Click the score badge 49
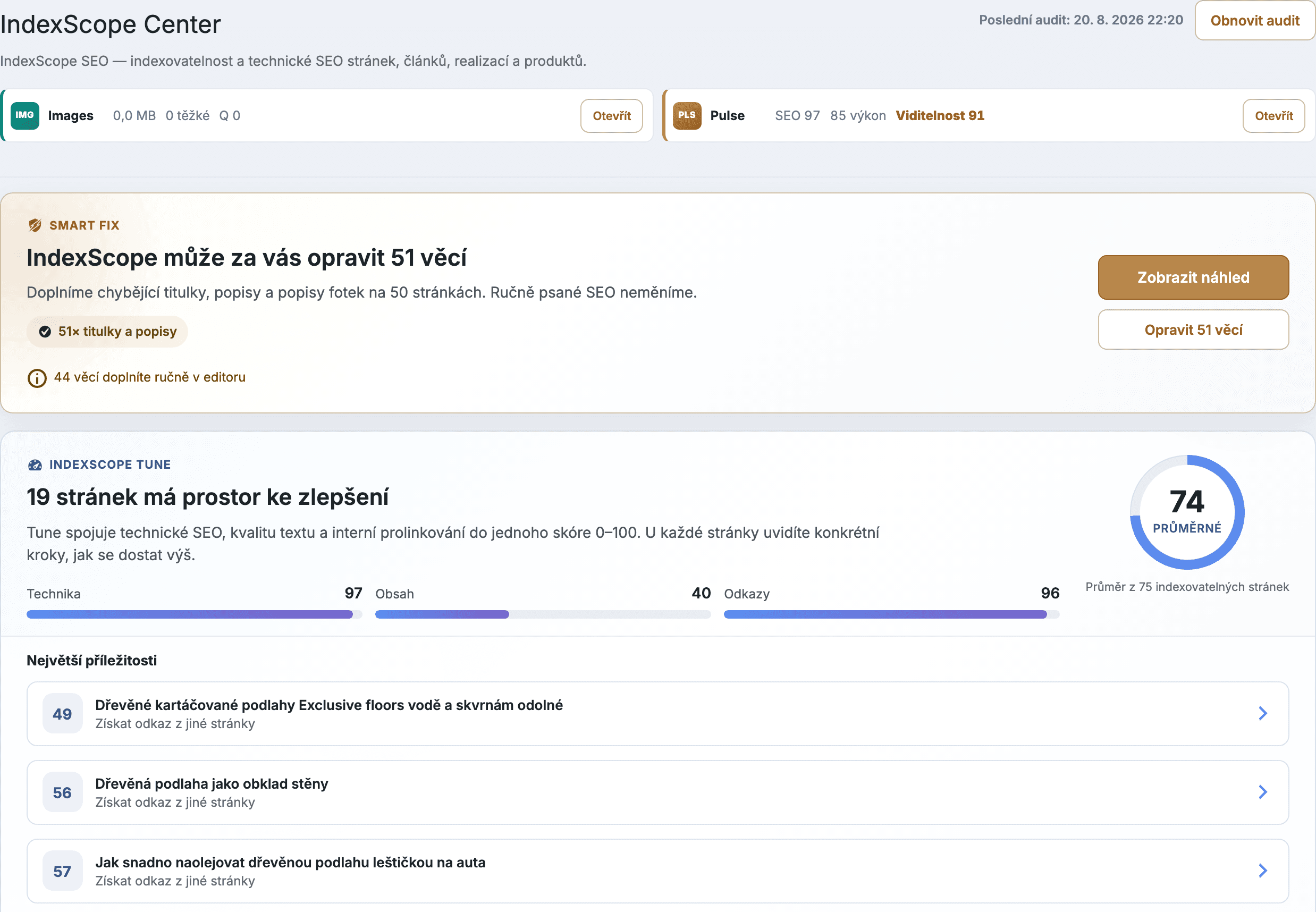Screen dimensions: 1316x912 (x=62, y=714)
